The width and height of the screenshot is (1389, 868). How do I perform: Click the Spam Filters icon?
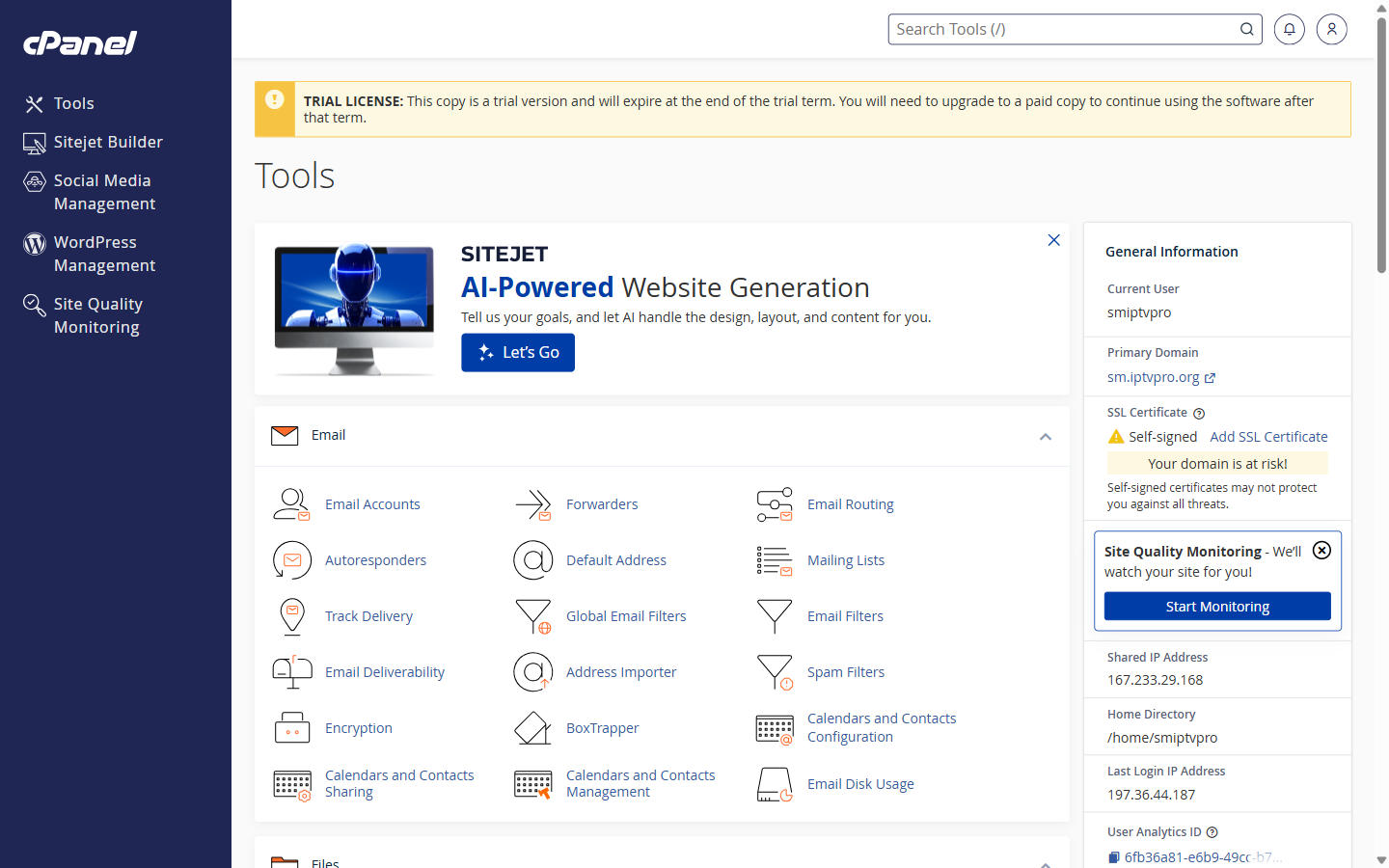pos(774,672)
